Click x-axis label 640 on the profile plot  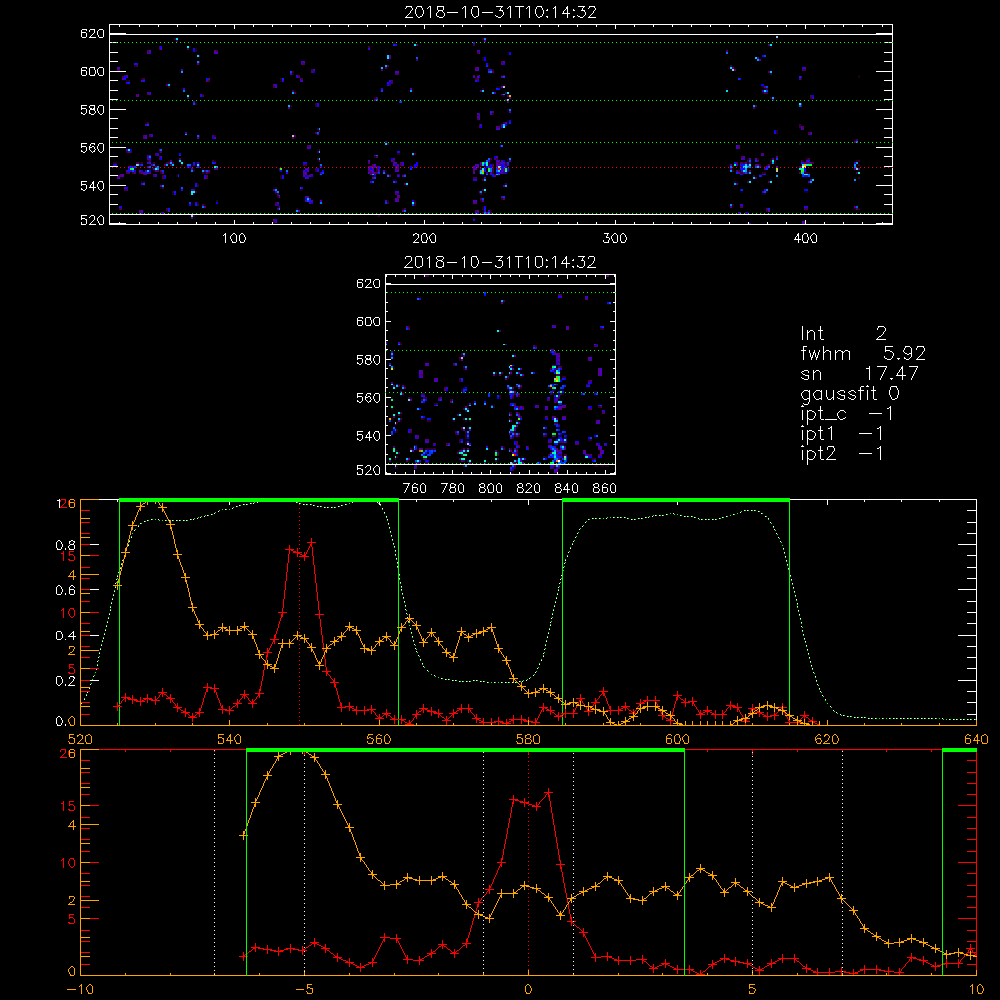(x=976, y=739)
